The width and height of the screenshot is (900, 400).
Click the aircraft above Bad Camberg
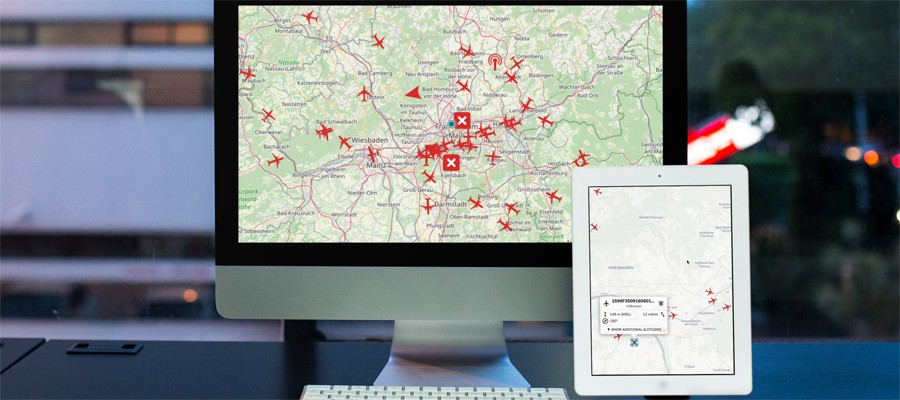[378, 41]
